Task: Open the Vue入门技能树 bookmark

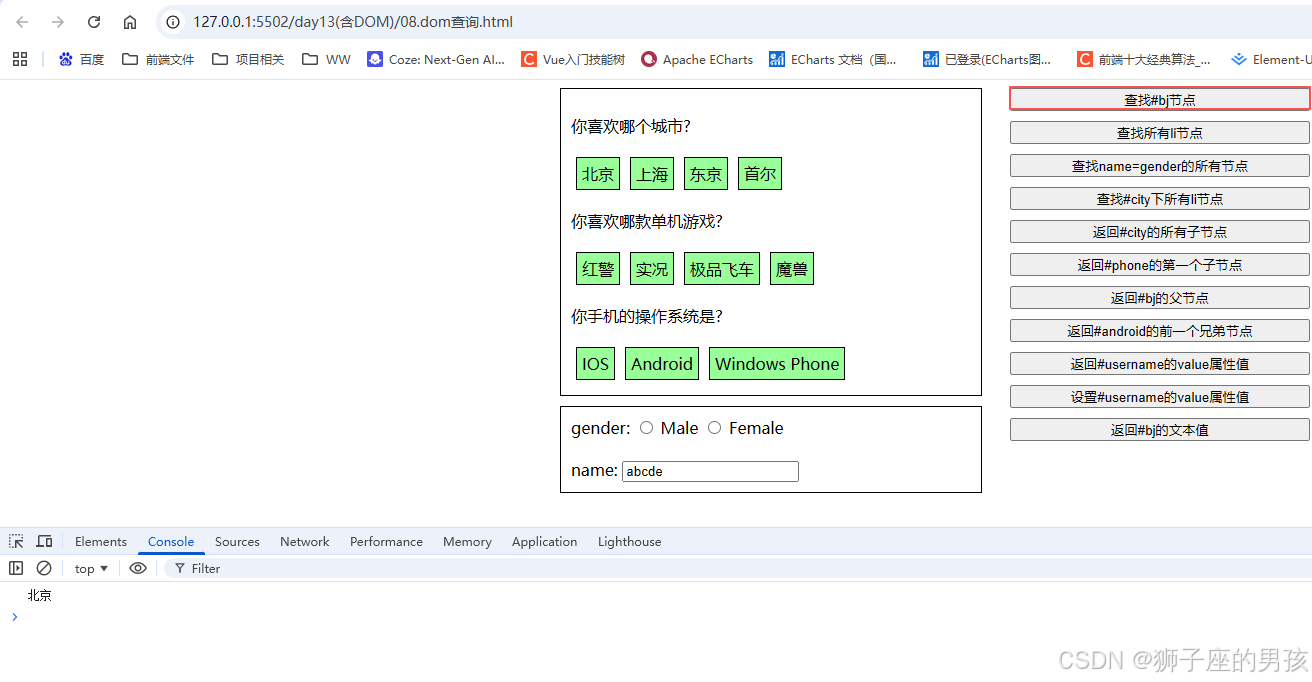Action: coord(573,59)
